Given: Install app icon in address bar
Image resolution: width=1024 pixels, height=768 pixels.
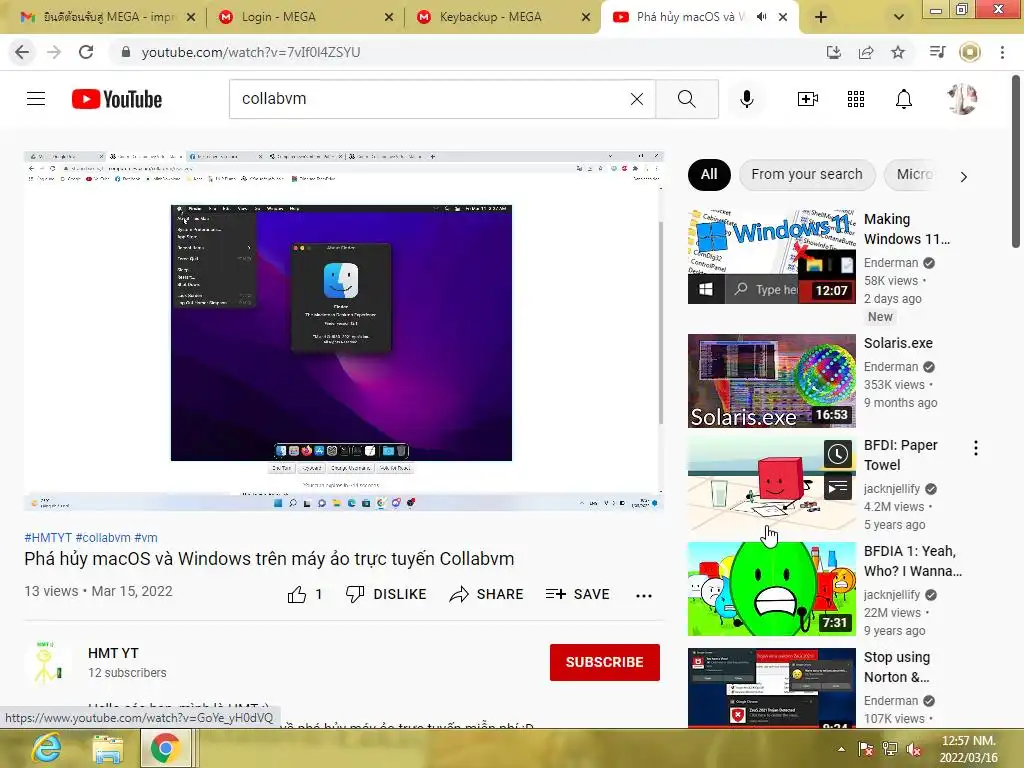Looking at the screenshot, I should [x=834, y=52].
